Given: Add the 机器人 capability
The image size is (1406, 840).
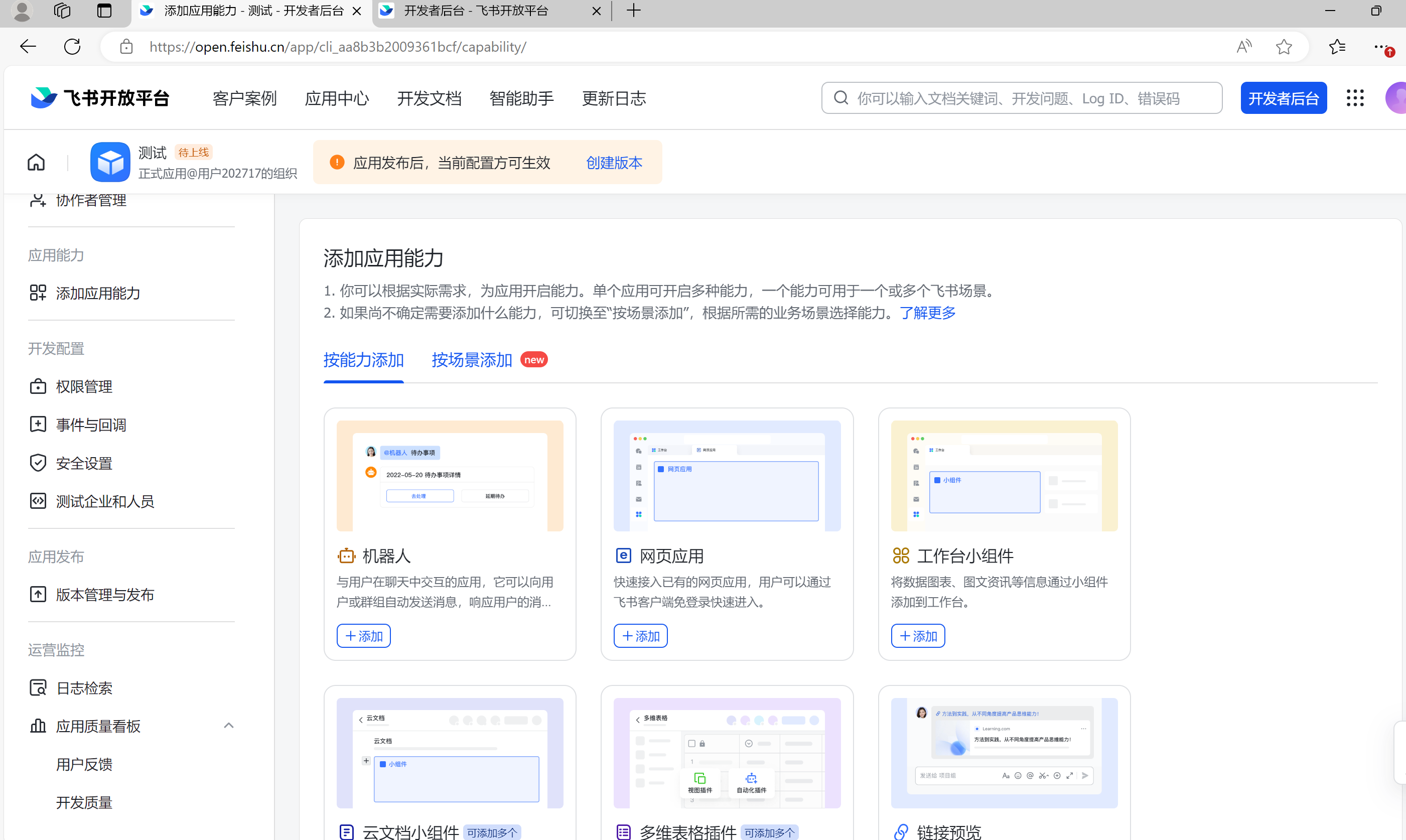Looking at the screenshot, I should 363,636.
